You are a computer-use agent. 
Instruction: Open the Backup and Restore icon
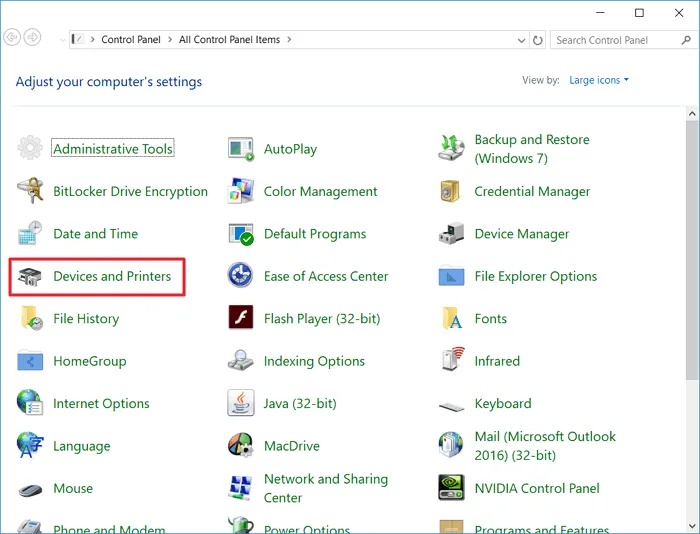coord(451,148)
